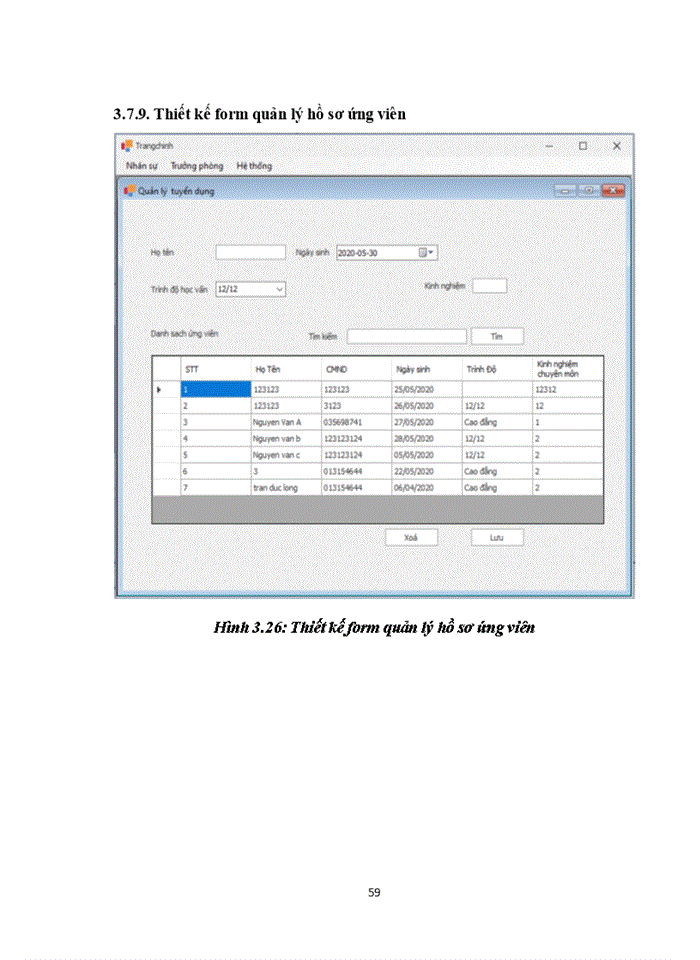Click date cell 27/05/2020
The width and height of the screenshot is (700, 960).
(x=427, y=422)
